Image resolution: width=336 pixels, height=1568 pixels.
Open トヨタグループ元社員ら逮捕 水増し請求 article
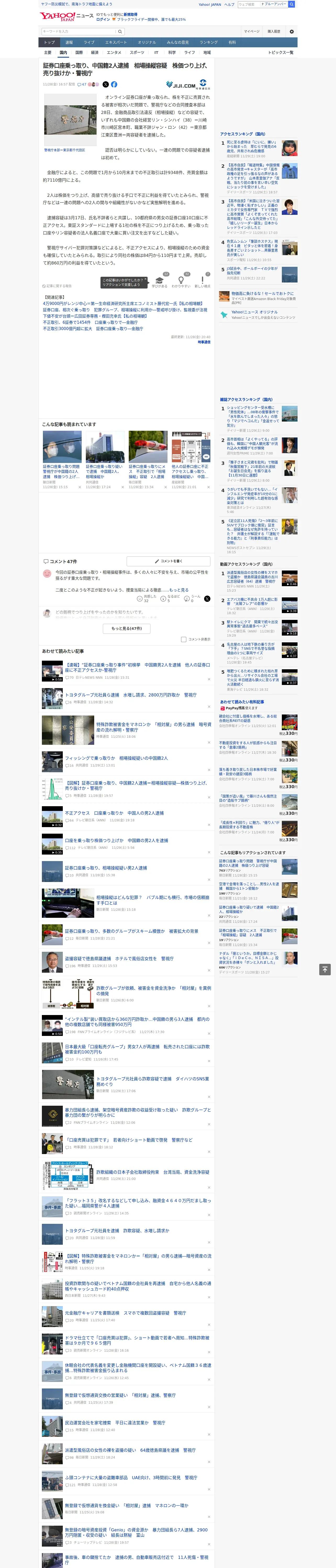click(131, 695)
